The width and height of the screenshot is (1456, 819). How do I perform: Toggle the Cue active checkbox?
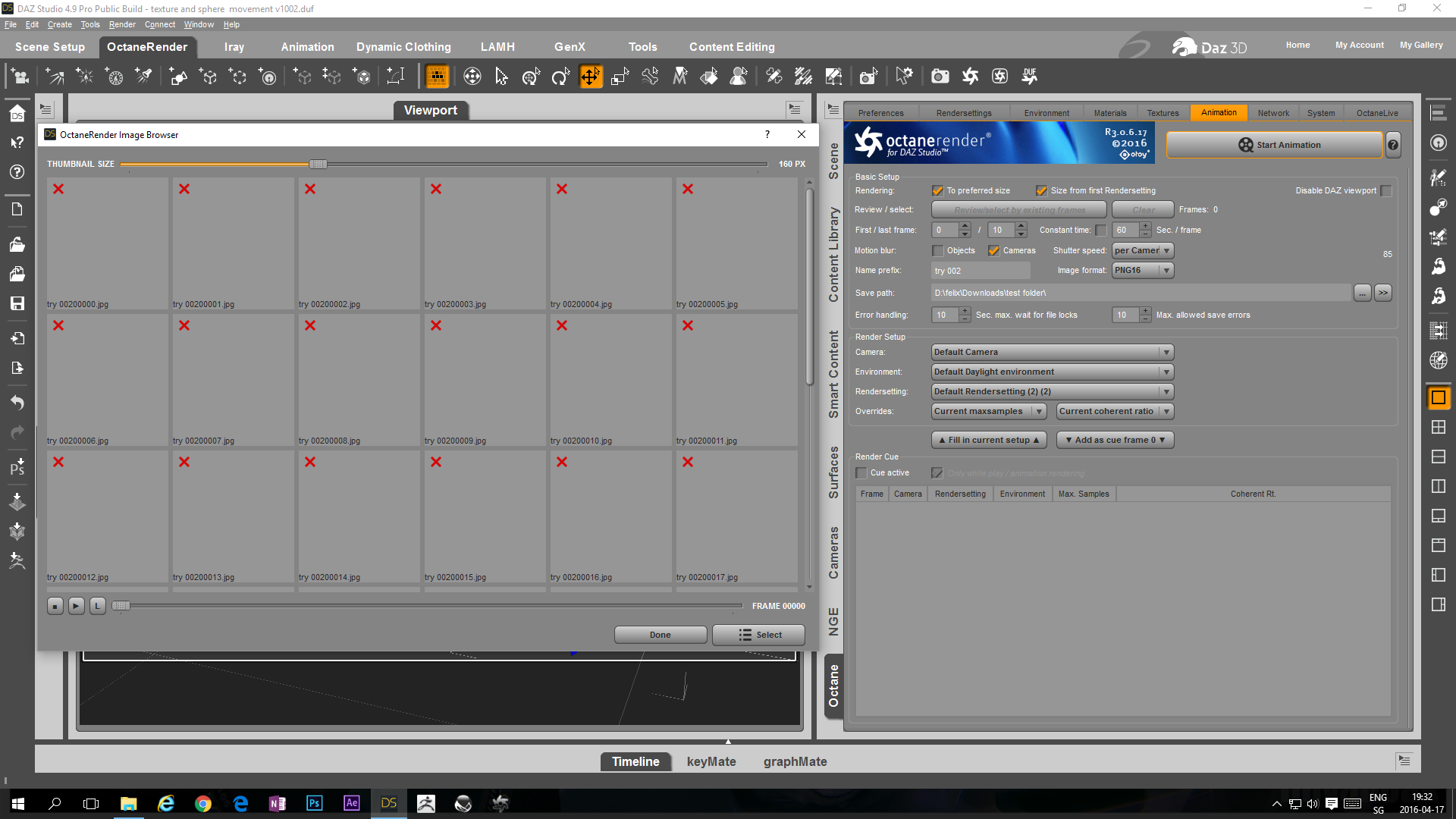pyautogui.click(x=861, y=473)
